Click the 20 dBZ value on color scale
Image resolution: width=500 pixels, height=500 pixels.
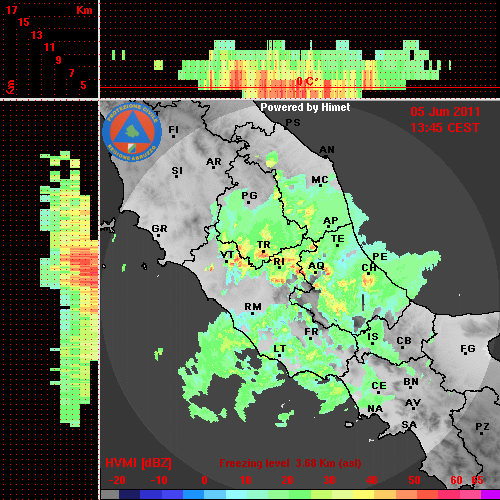287,480
